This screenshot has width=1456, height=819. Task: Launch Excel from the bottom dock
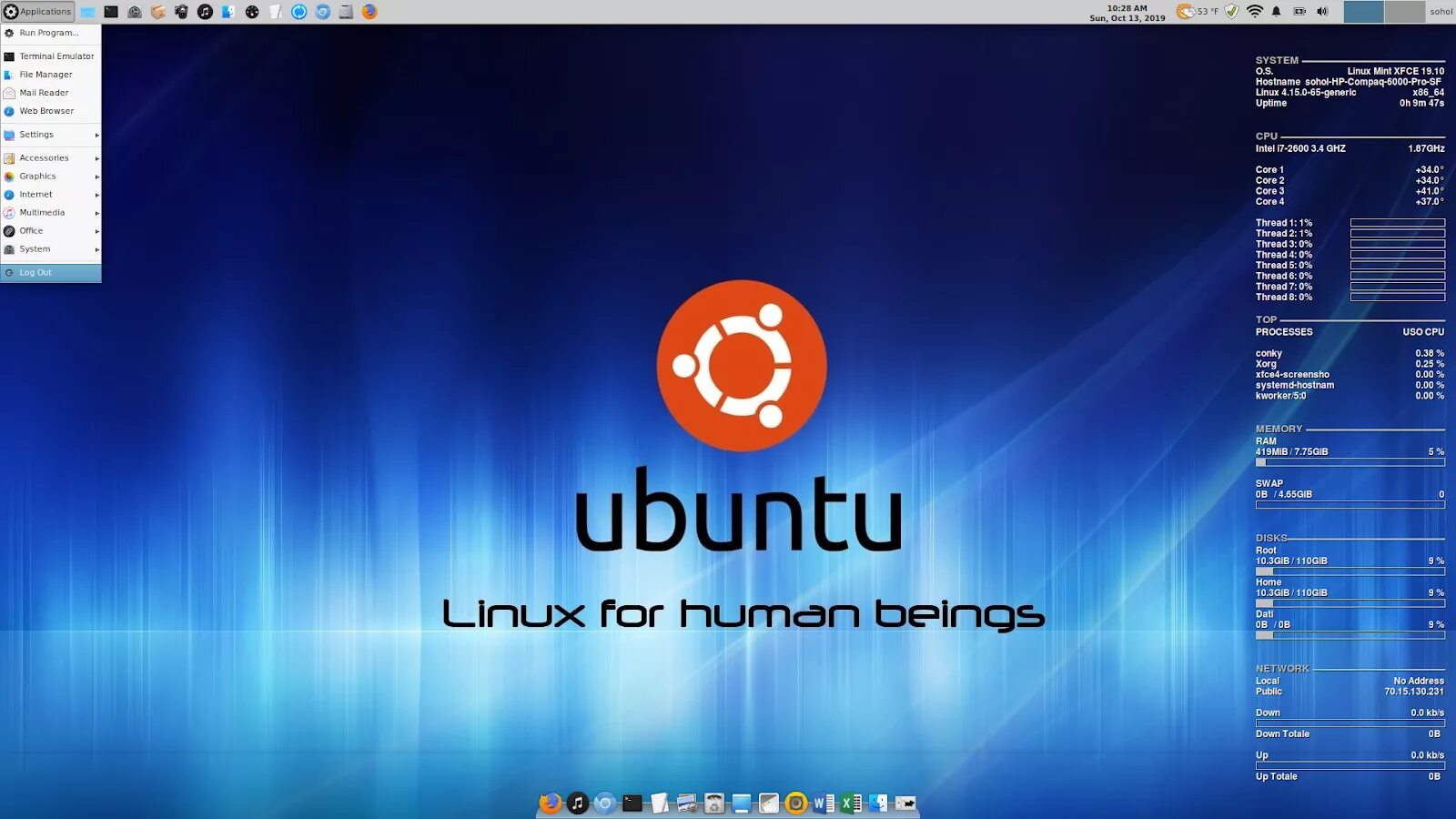pos(851,803)
